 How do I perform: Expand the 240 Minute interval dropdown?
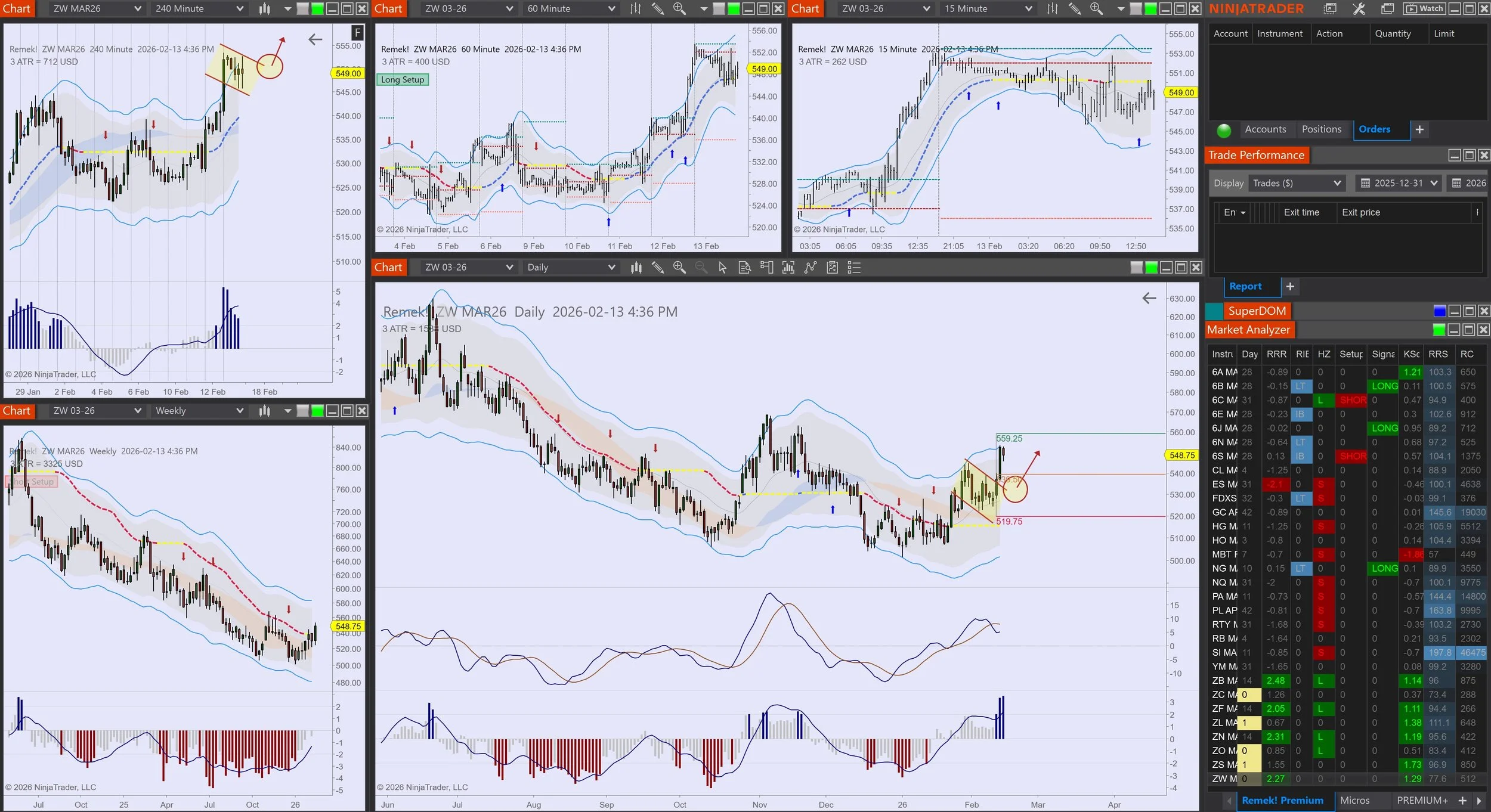click(240, 8)
